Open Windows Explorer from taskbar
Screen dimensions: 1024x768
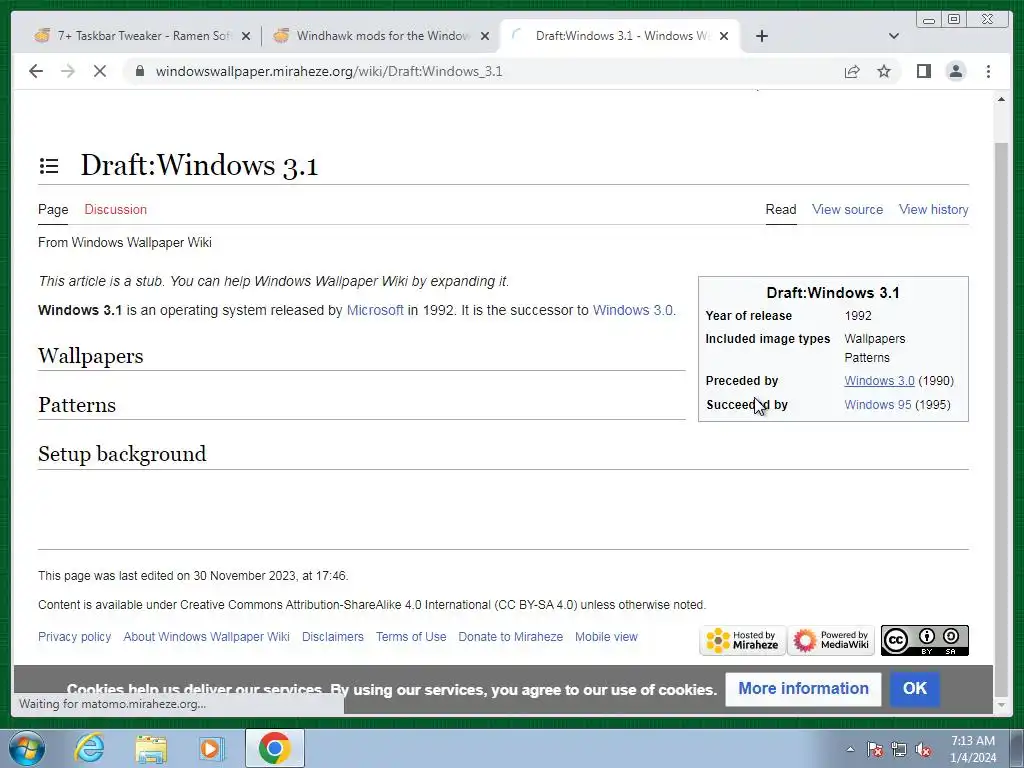point(151,748)
